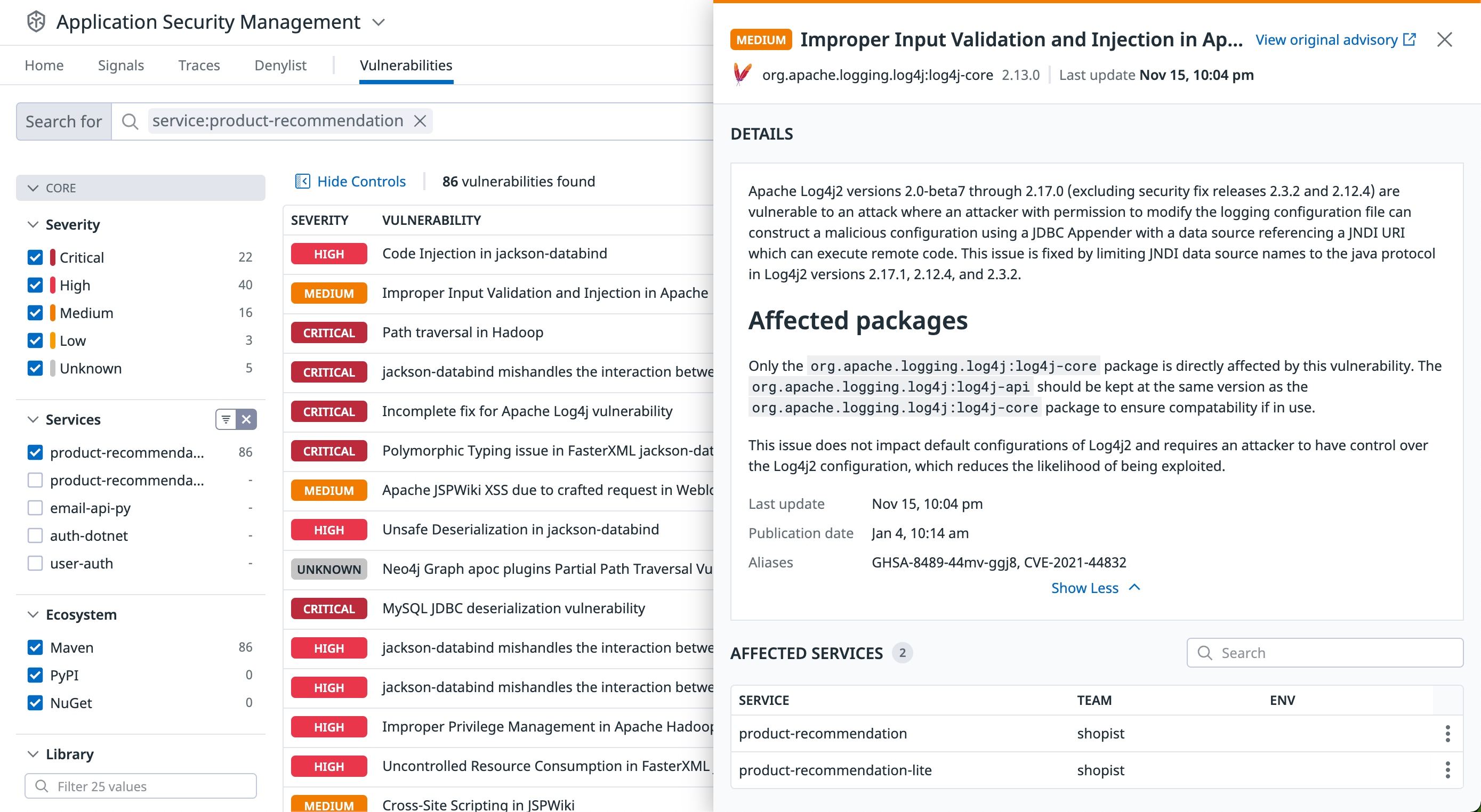Enable the email-api-py service filter
This screenshot has height=812, width=1481.
point(36,508)
